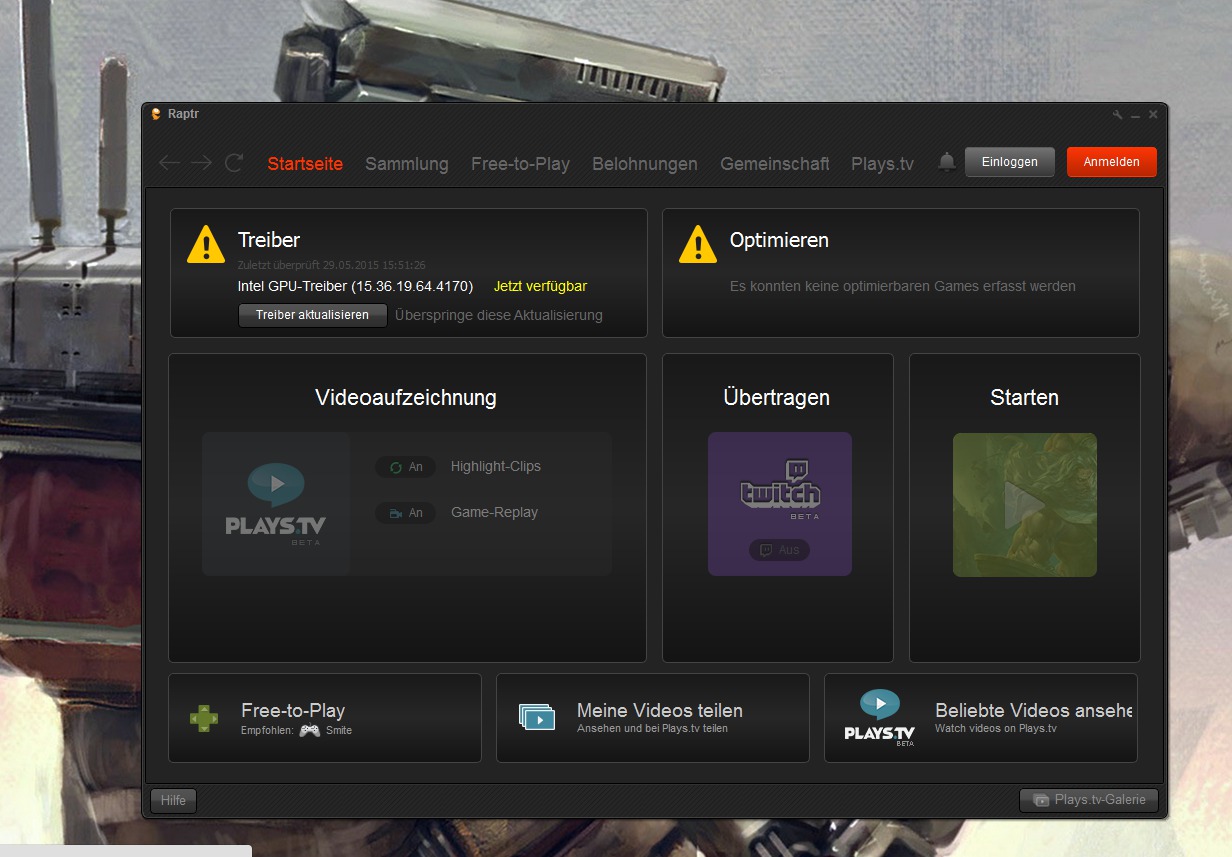The image size is (1232, 857).
Task: Click 'Ansehen und bei Plays.tv teilen' text
Action: click(x=652, y=729)
